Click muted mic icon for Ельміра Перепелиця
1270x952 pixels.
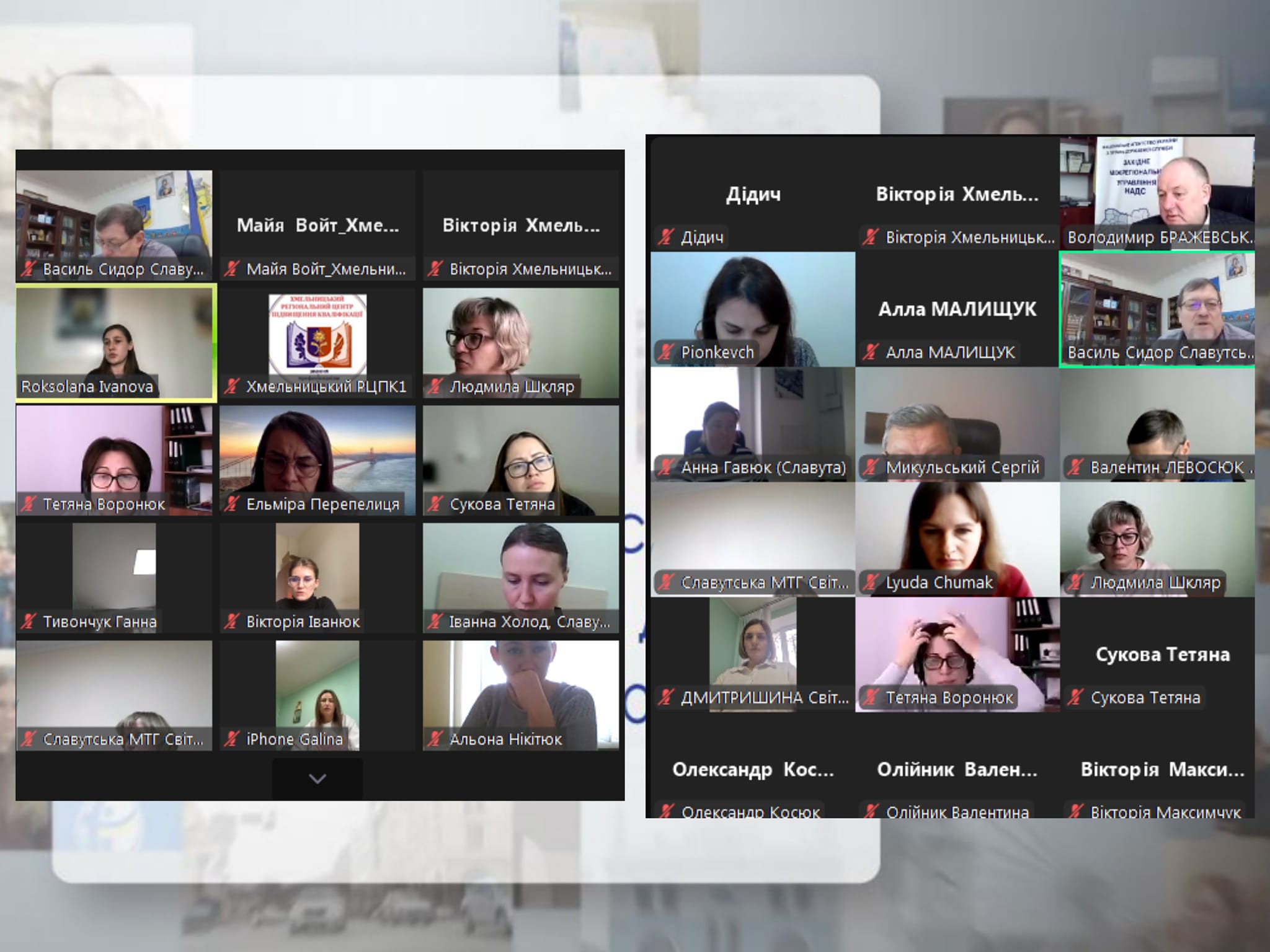(x=231, y=504)
